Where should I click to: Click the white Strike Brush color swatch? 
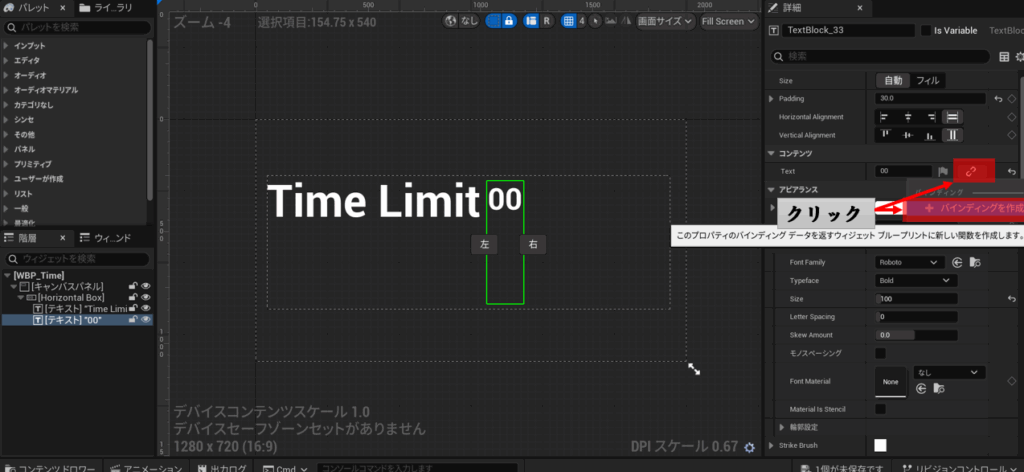881,445
